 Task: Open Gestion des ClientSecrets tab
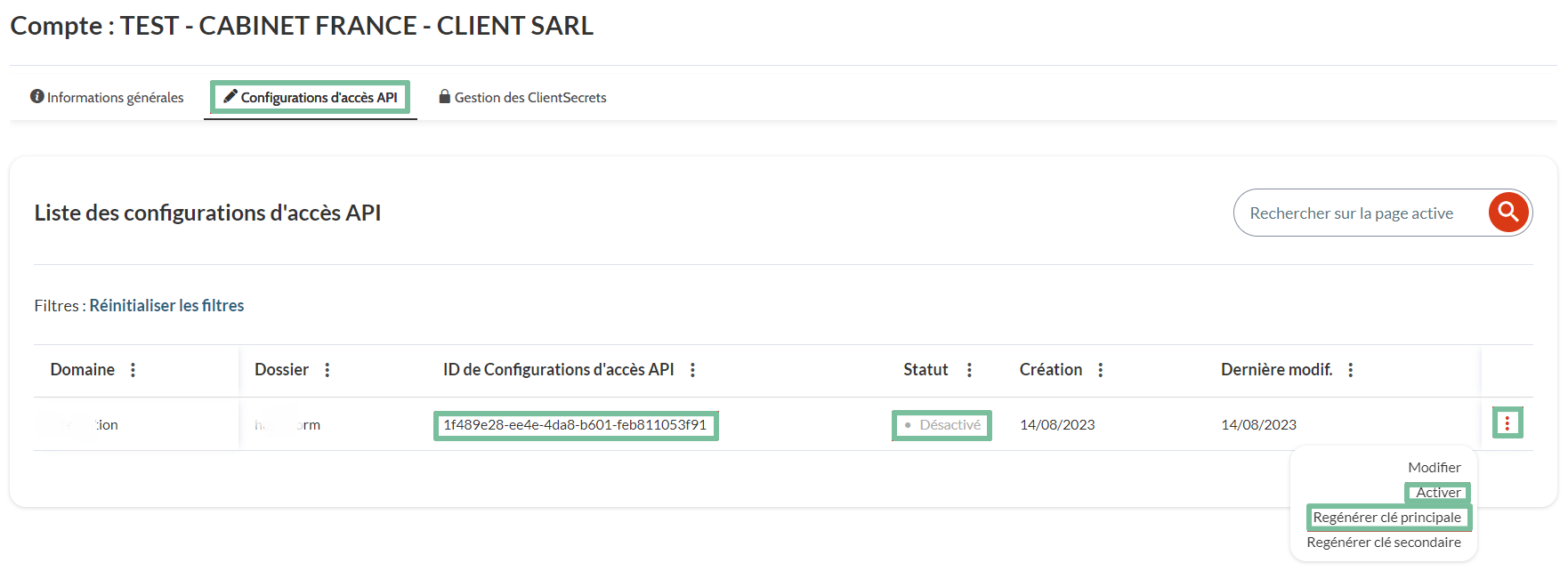[x=522, y=98]
